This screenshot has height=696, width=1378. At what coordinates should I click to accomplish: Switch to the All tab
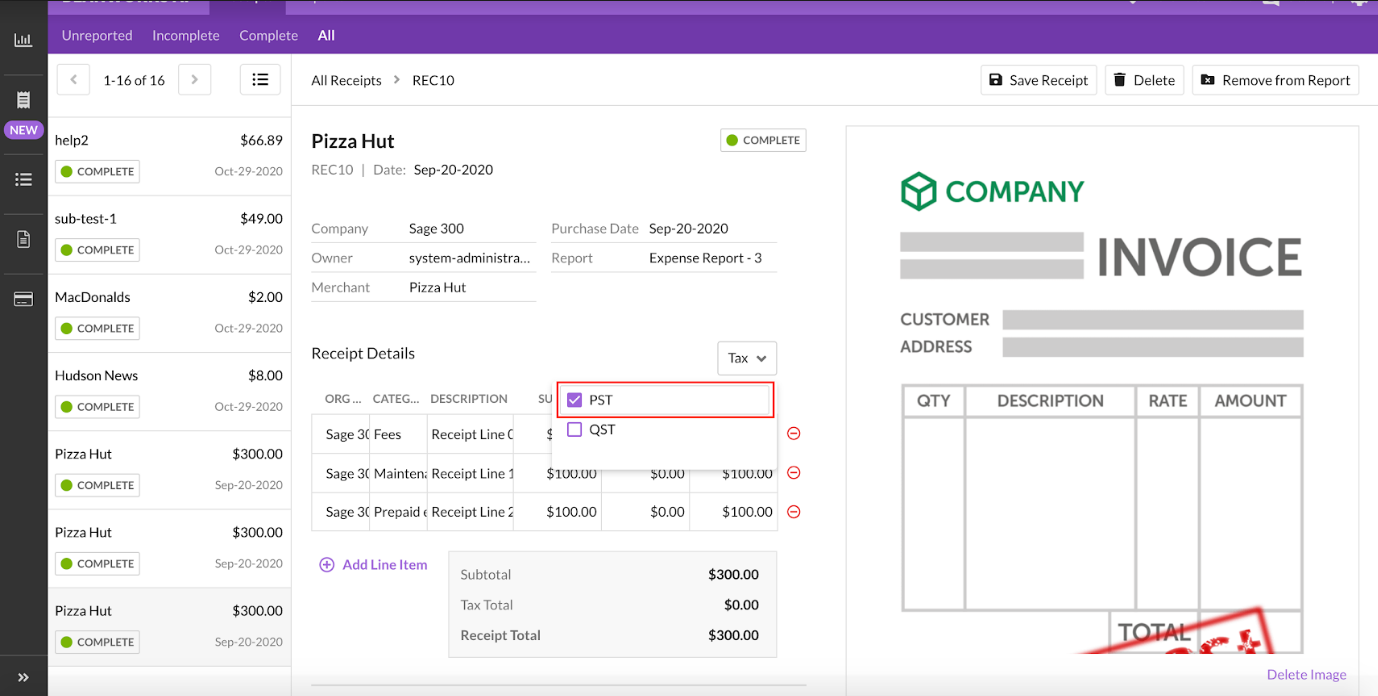pyautogui.click(x=326, y=35)
